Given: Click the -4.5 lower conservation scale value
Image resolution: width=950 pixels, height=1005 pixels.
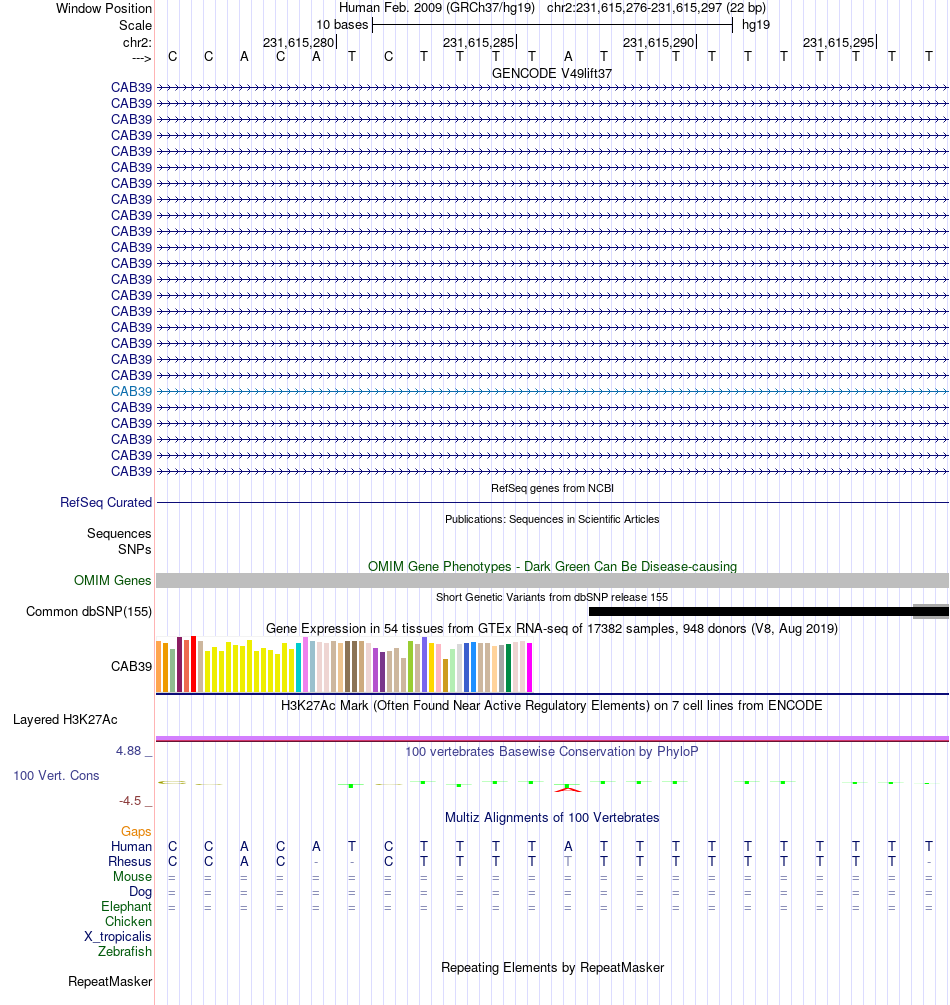Looking at the screenshot, I should (x=130, y=801).
